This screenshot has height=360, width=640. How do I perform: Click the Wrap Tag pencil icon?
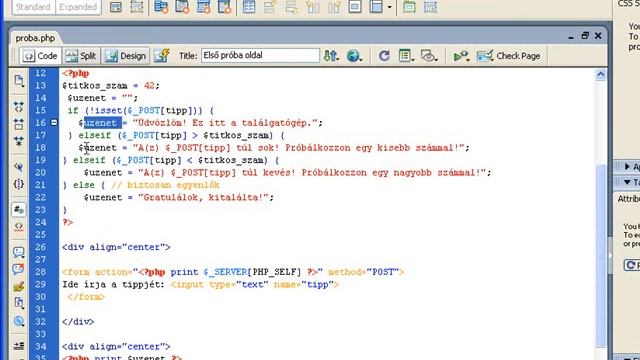(x=19, y=287)
